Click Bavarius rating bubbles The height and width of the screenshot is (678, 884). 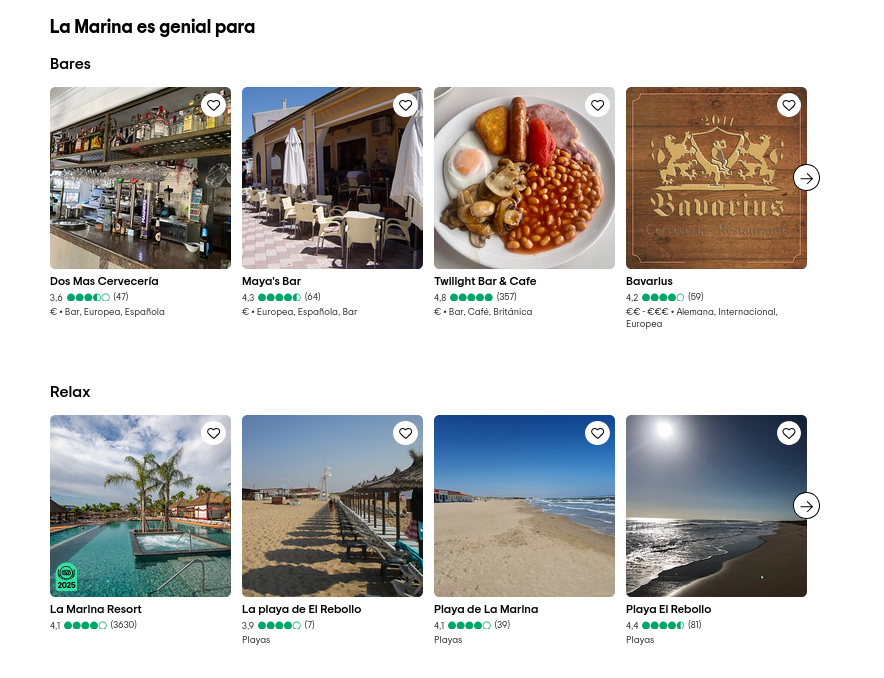[663, 298]
